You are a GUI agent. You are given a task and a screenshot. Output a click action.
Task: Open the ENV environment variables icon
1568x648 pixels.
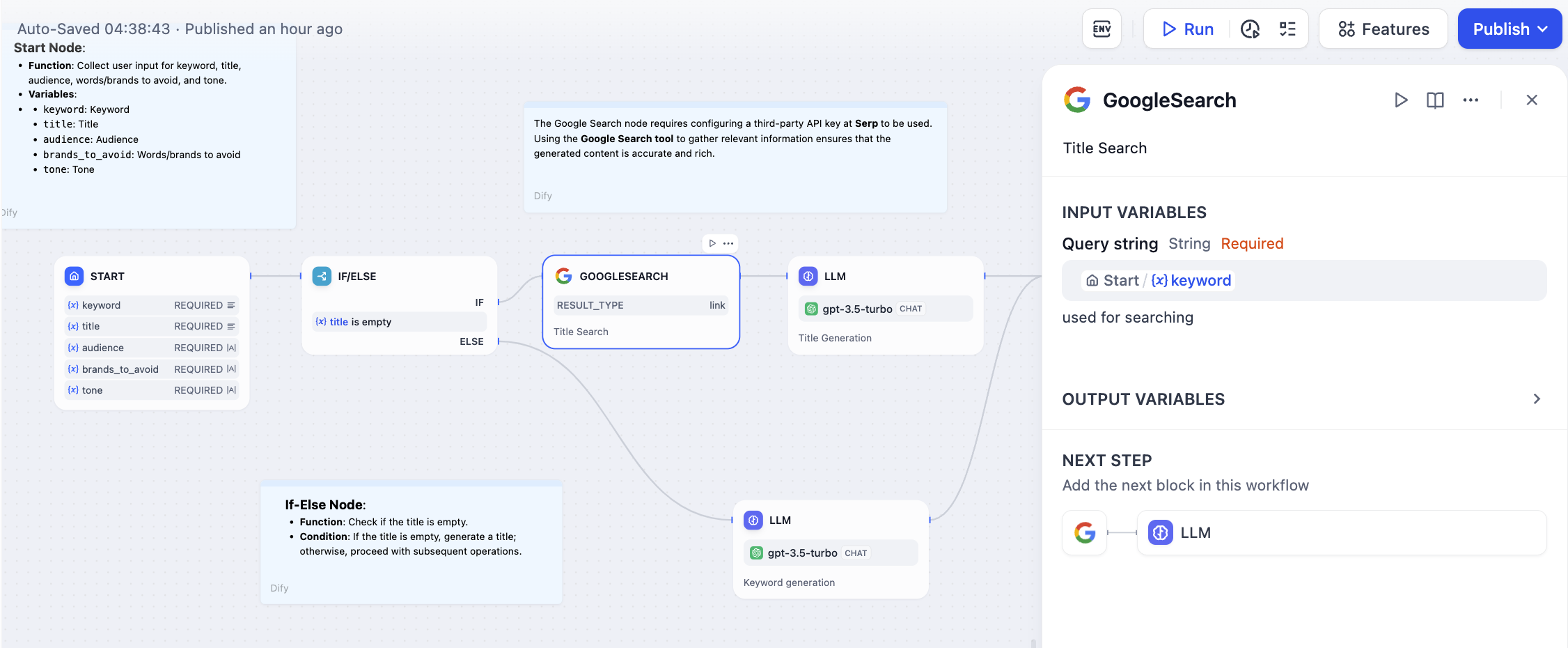(1101, 29)
